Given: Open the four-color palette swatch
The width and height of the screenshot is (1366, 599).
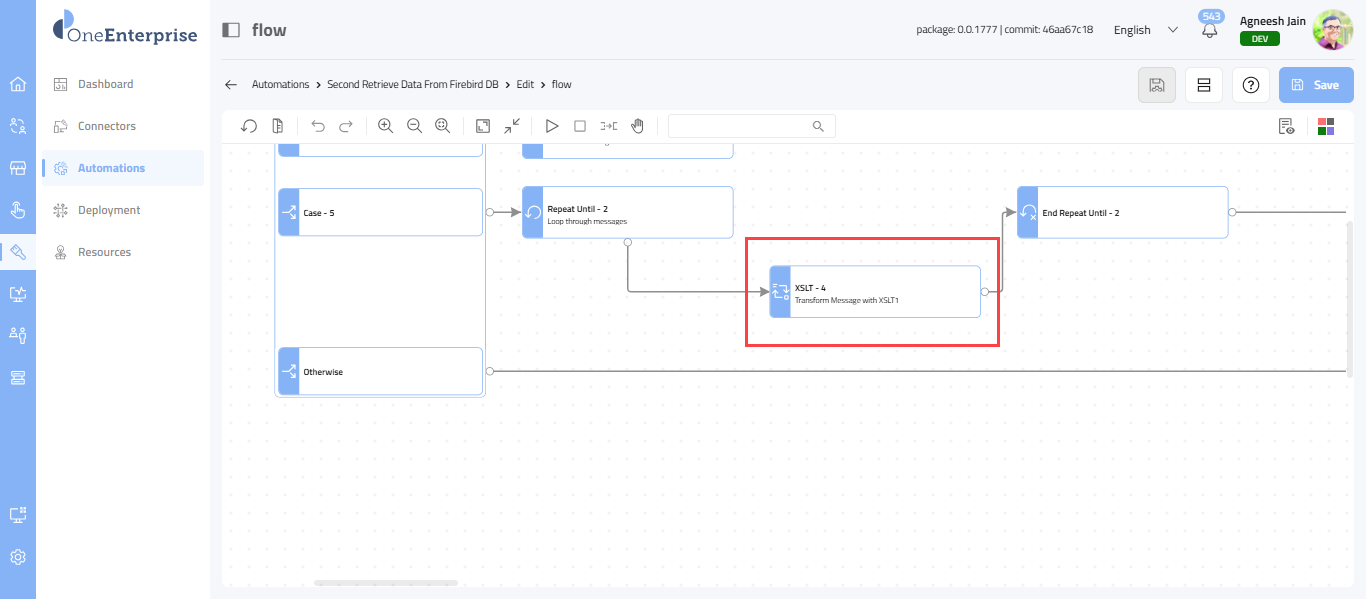Looking at the screenshot, I should 1326,126.
